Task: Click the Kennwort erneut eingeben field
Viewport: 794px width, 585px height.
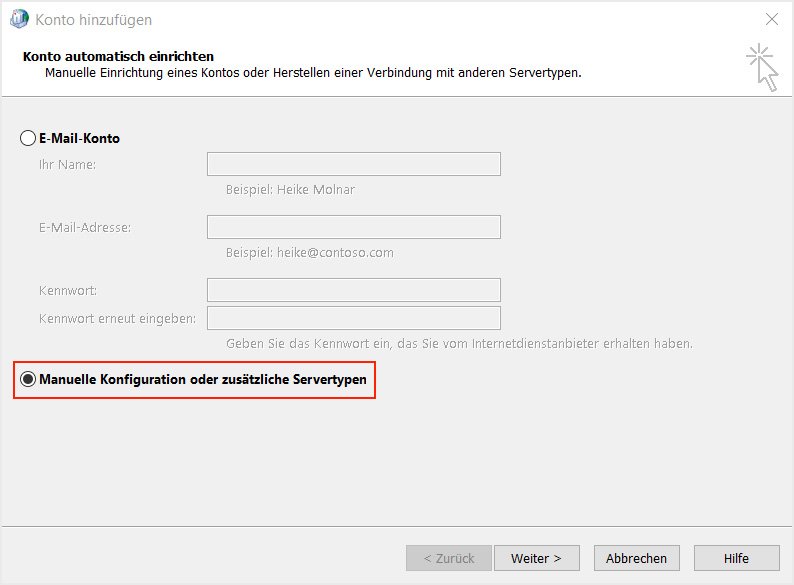Action: (x=353, y=318)
